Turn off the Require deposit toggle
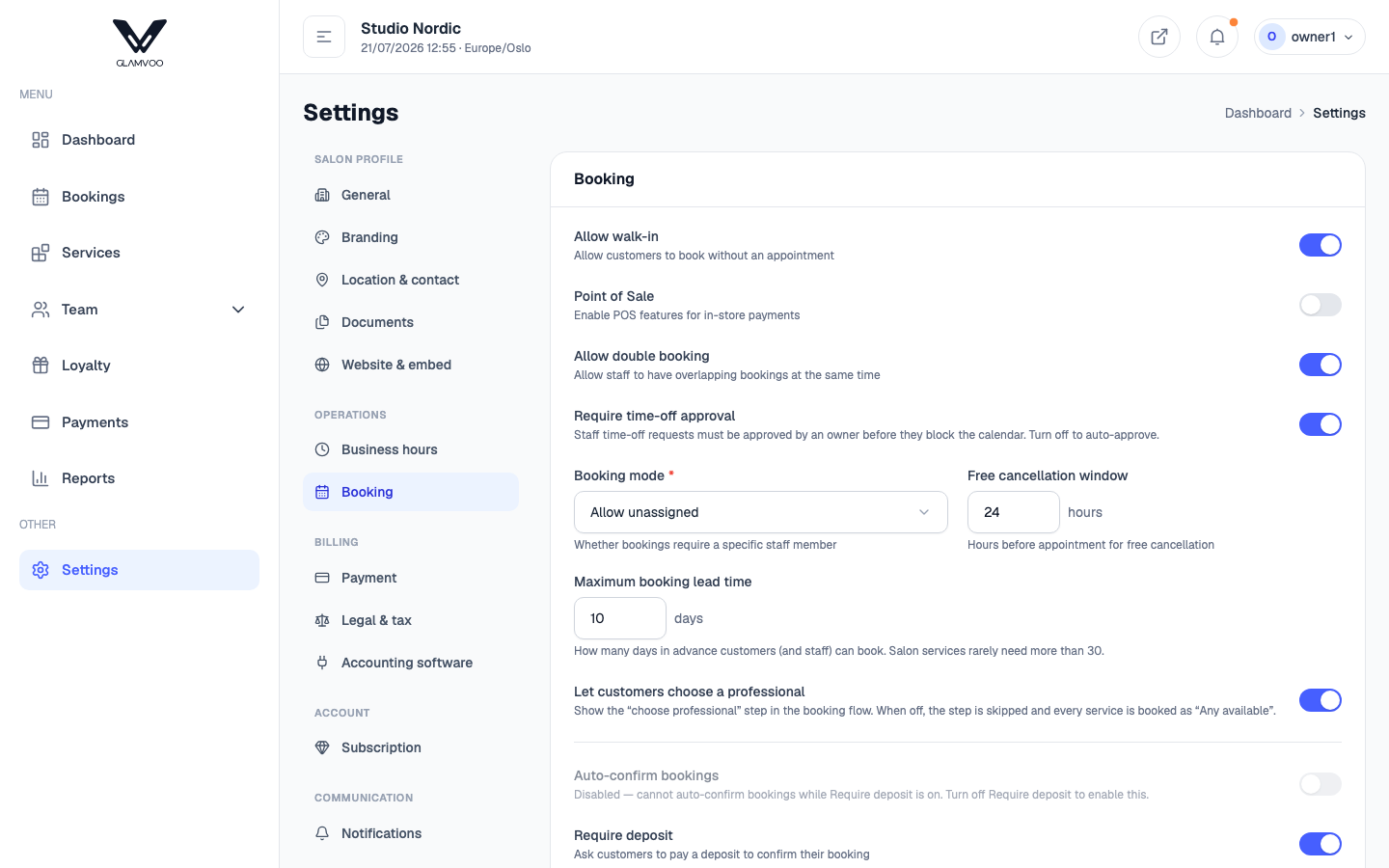Image resolution: width=1389 pixels, height=868 pixels. pos(1320,844)
